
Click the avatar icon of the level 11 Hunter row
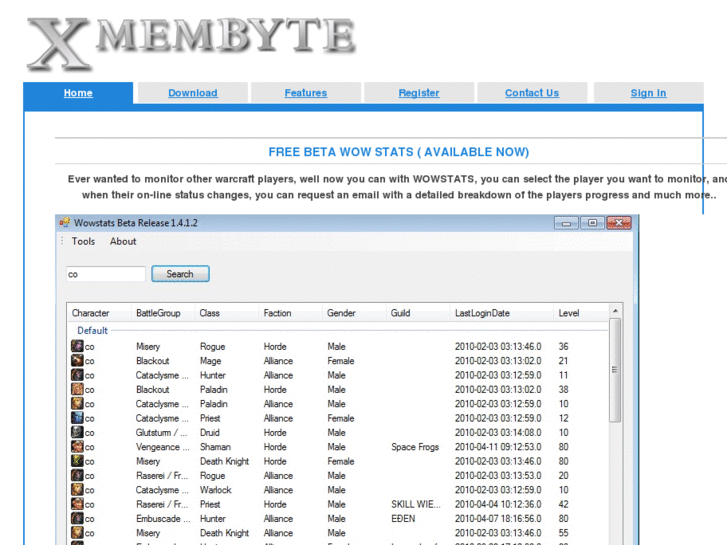(x=77, y=375)
